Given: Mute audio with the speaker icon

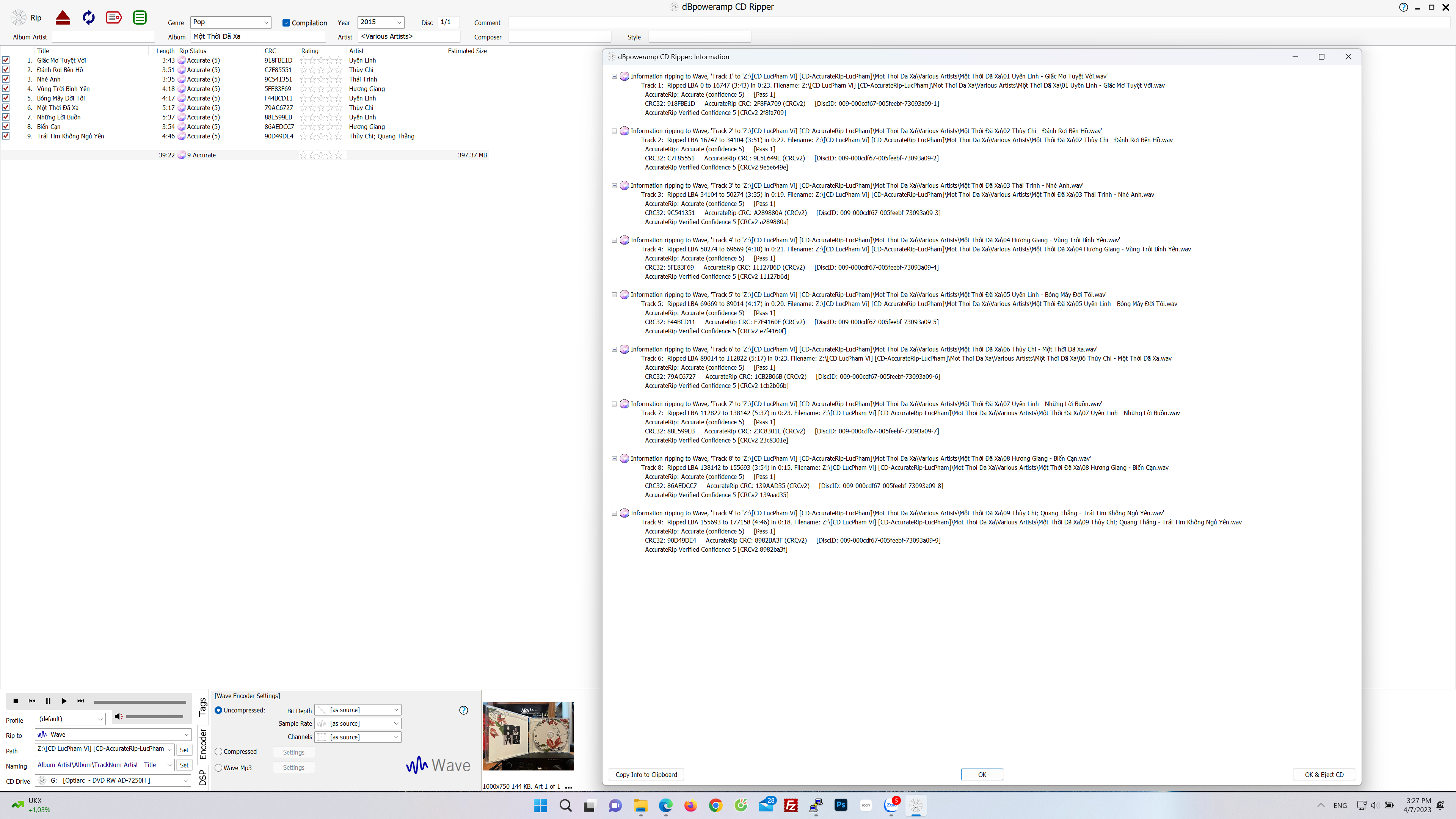Looking at the screenshot, I should pos(118,717).
